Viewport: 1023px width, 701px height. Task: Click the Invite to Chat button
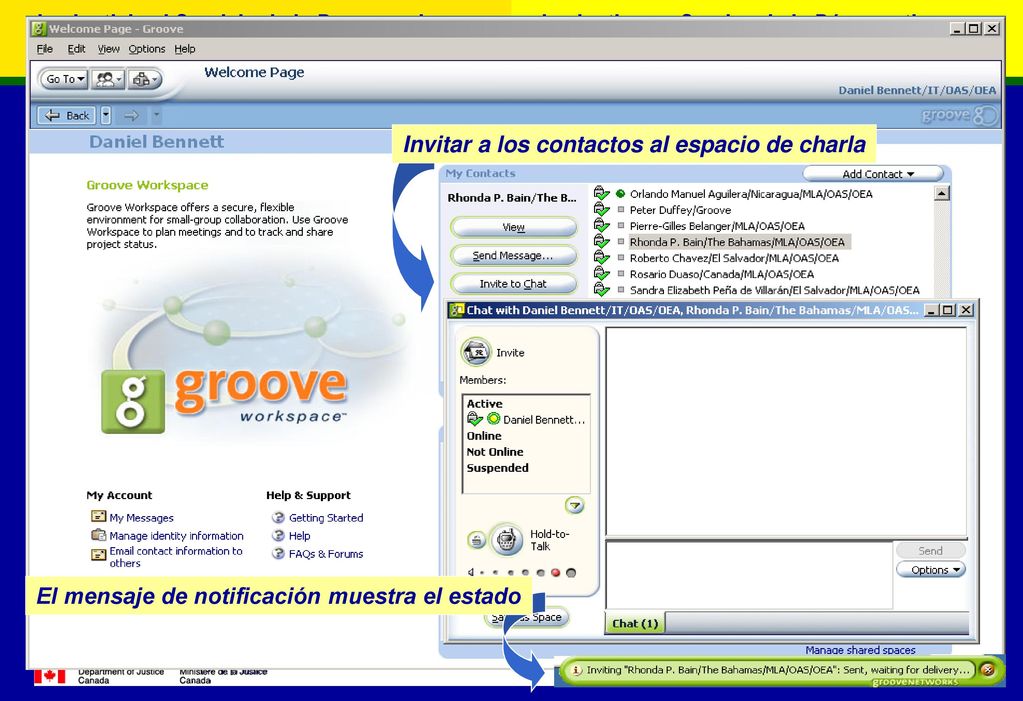513,283
